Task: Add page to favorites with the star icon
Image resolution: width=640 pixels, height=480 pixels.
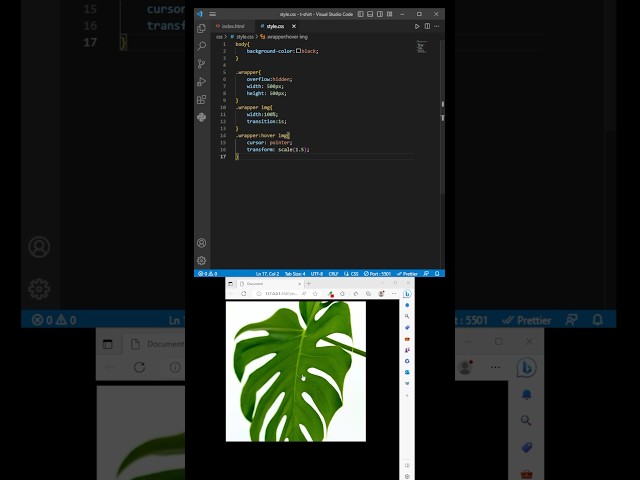Action: point(315,294)
